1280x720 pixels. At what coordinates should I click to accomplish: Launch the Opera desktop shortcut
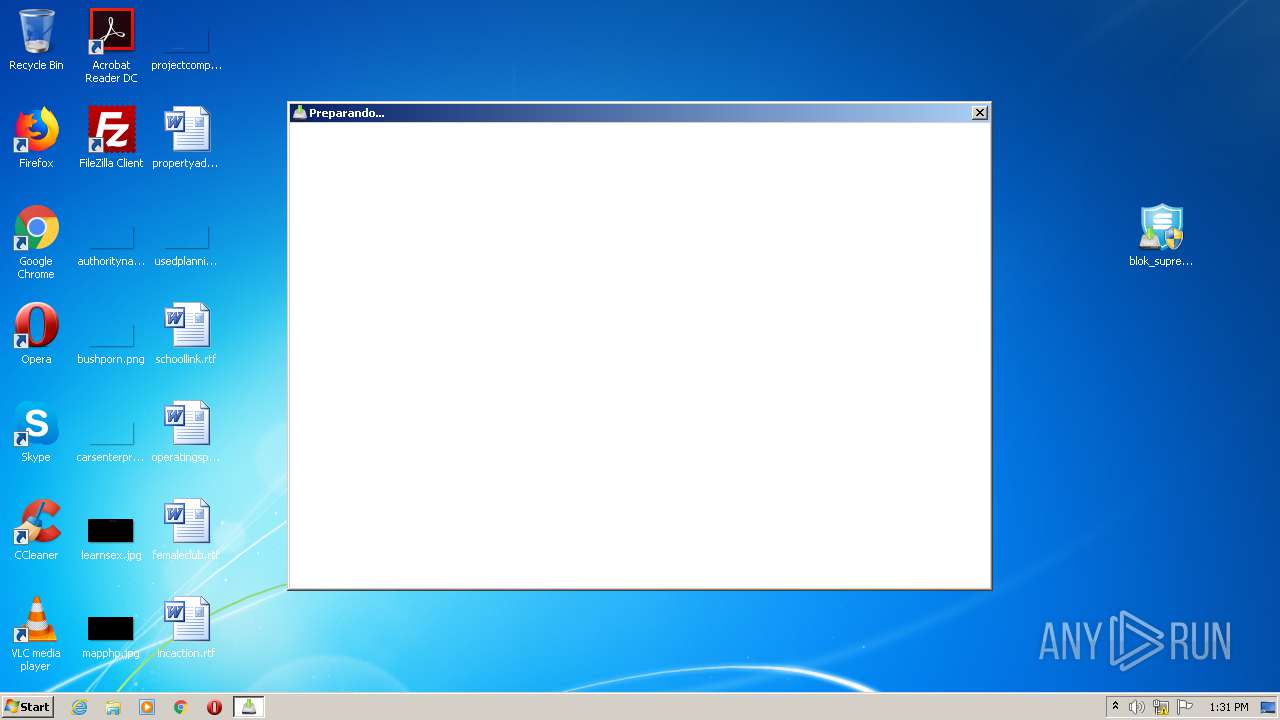coord(36,335)
